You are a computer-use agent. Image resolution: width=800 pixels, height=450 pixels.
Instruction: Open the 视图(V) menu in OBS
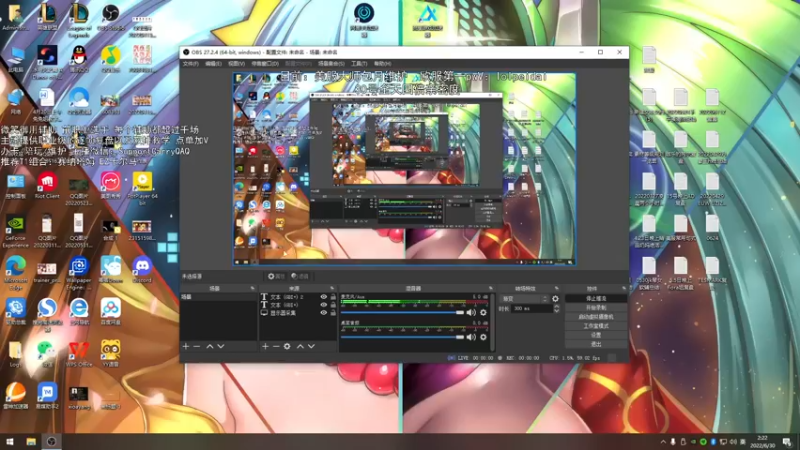(236, 64)
